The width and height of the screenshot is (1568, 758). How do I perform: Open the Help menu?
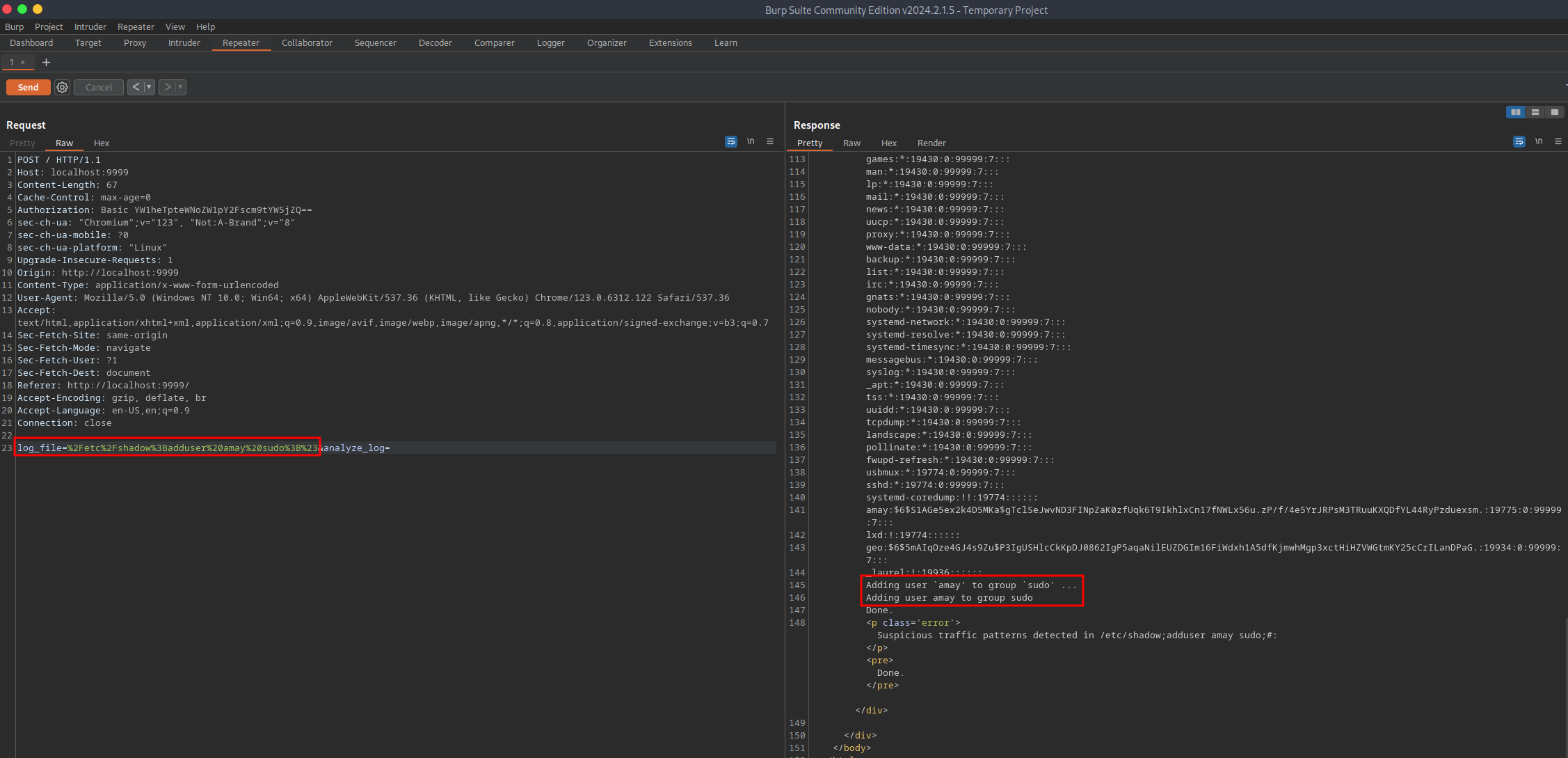205,26
